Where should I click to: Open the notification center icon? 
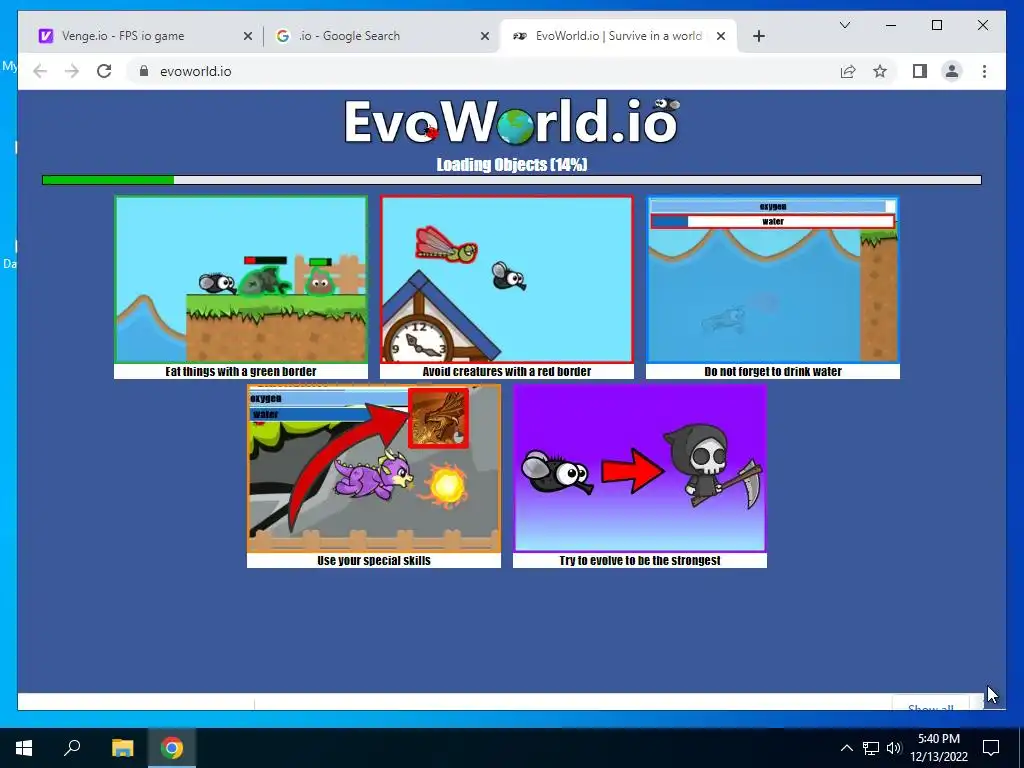(991, 748)
